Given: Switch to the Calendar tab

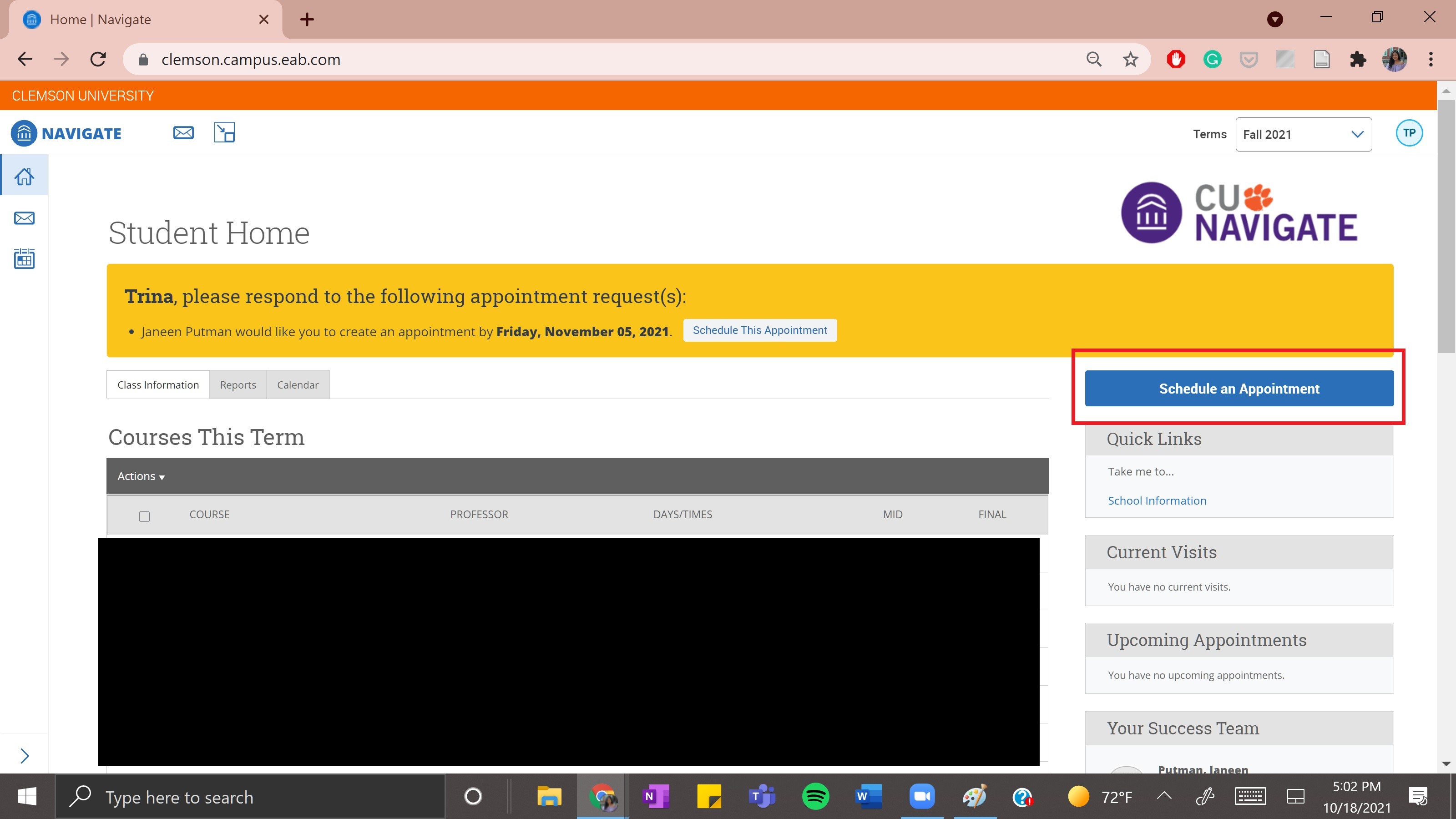Looking at the screenshot, I should pyautogui.click(x=298, y=385).
